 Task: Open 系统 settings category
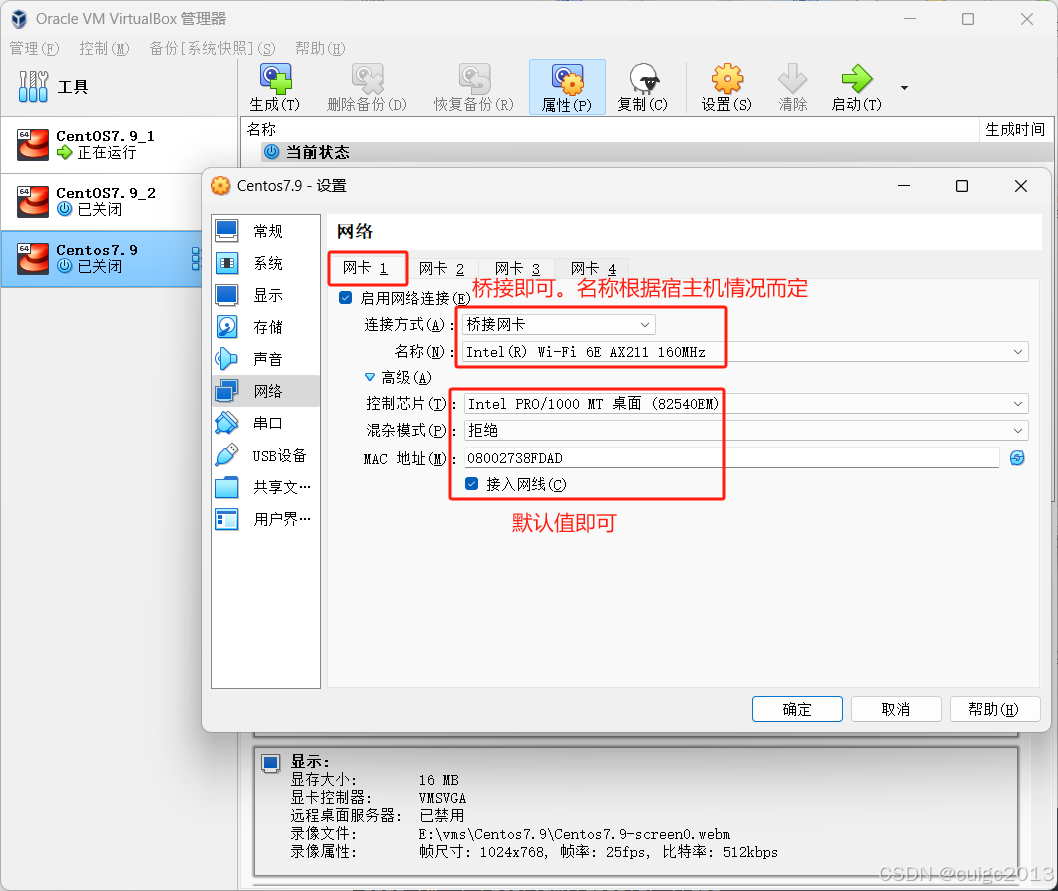[x=266, y=263]
